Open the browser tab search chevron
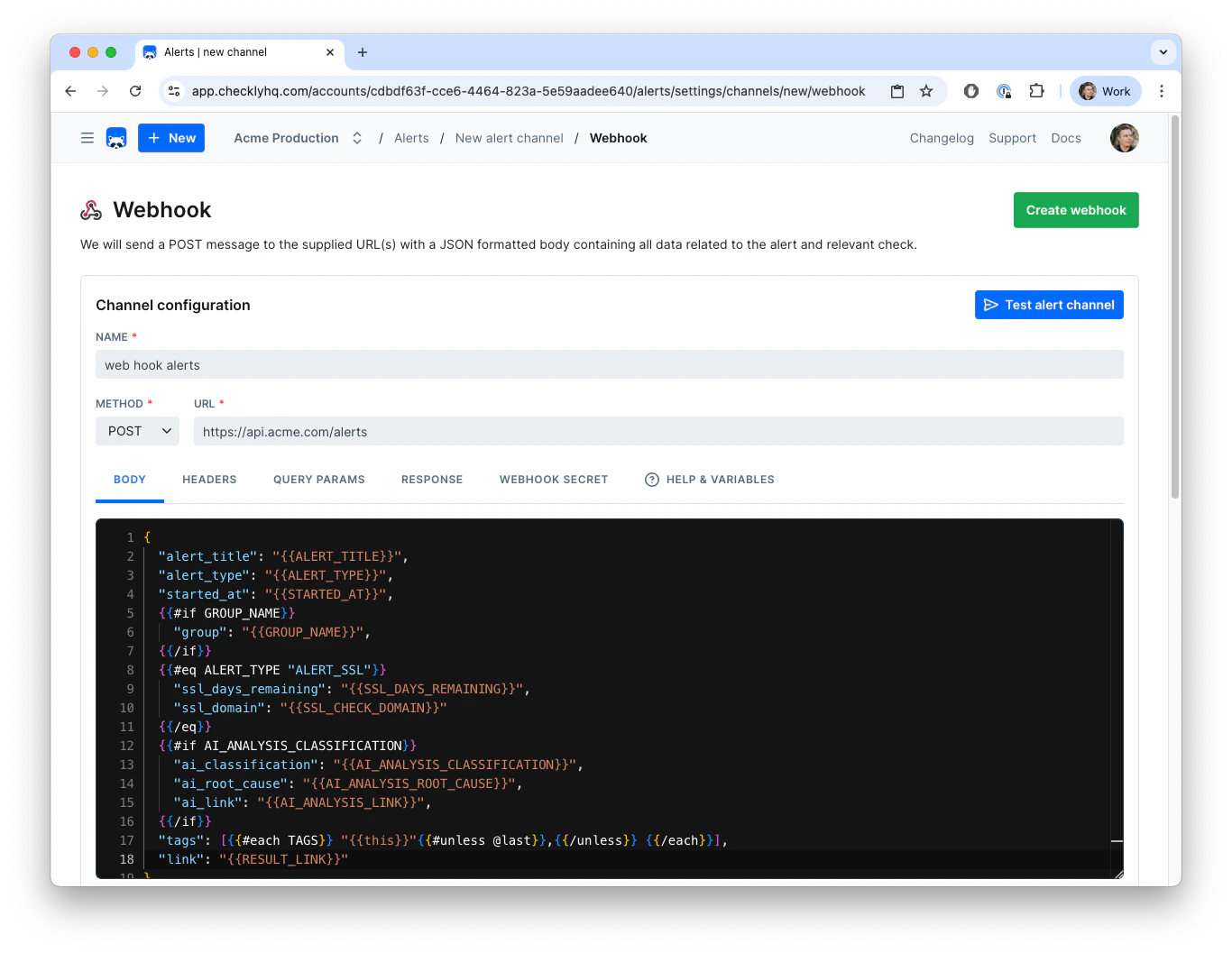The width and height of the screenshot is (1232, 953). click(1163, 51)
